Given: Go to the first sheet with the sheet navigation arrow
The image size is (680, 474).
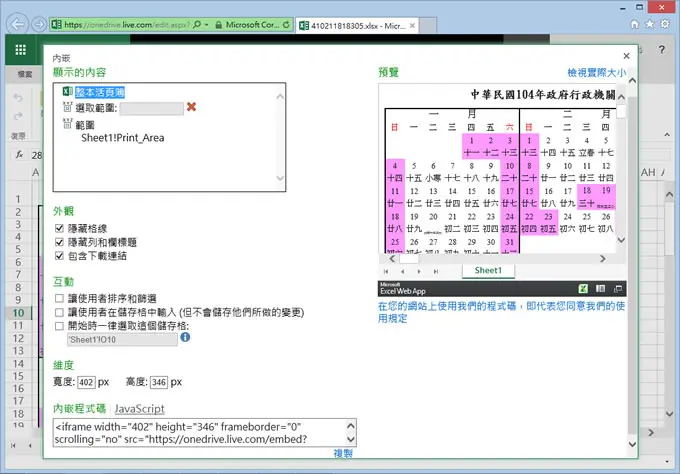Looking at the screenshot, I should (386, 271).
